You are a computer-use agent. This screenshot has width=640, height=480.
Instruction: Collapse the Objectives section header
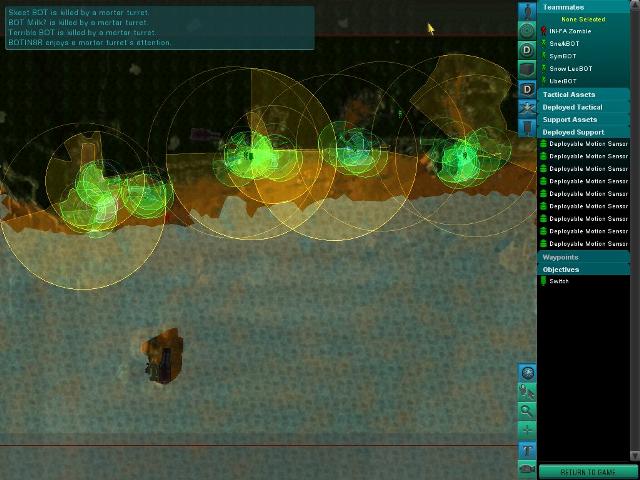point(584,269)
